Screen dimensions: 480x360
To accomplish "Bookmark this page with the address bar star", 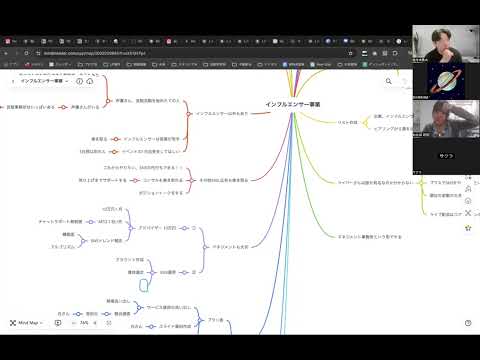I will click(x=350, y=53).
